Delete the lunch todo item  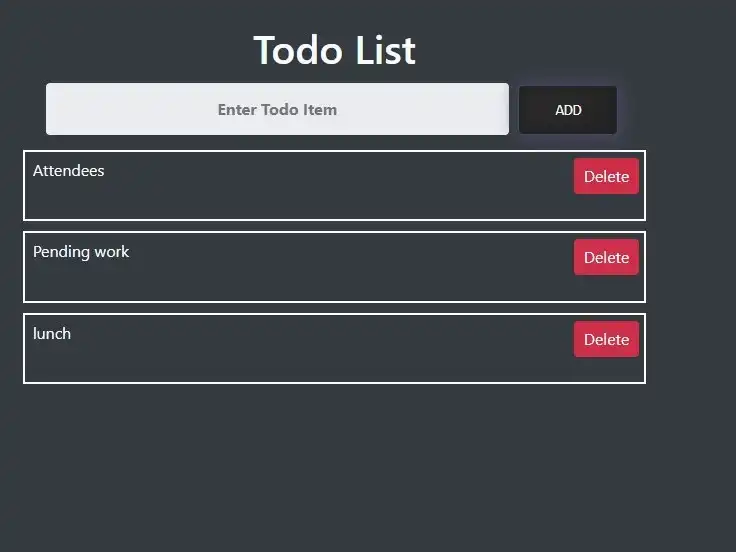[x=606, y=339]
